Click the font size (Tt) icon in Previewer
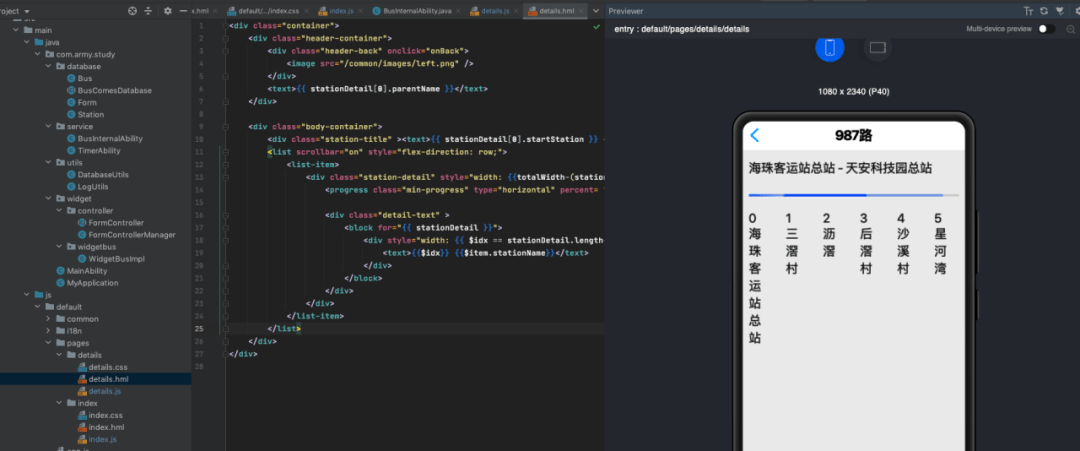Viewport: 1080px width, 451px height. 1028,11
